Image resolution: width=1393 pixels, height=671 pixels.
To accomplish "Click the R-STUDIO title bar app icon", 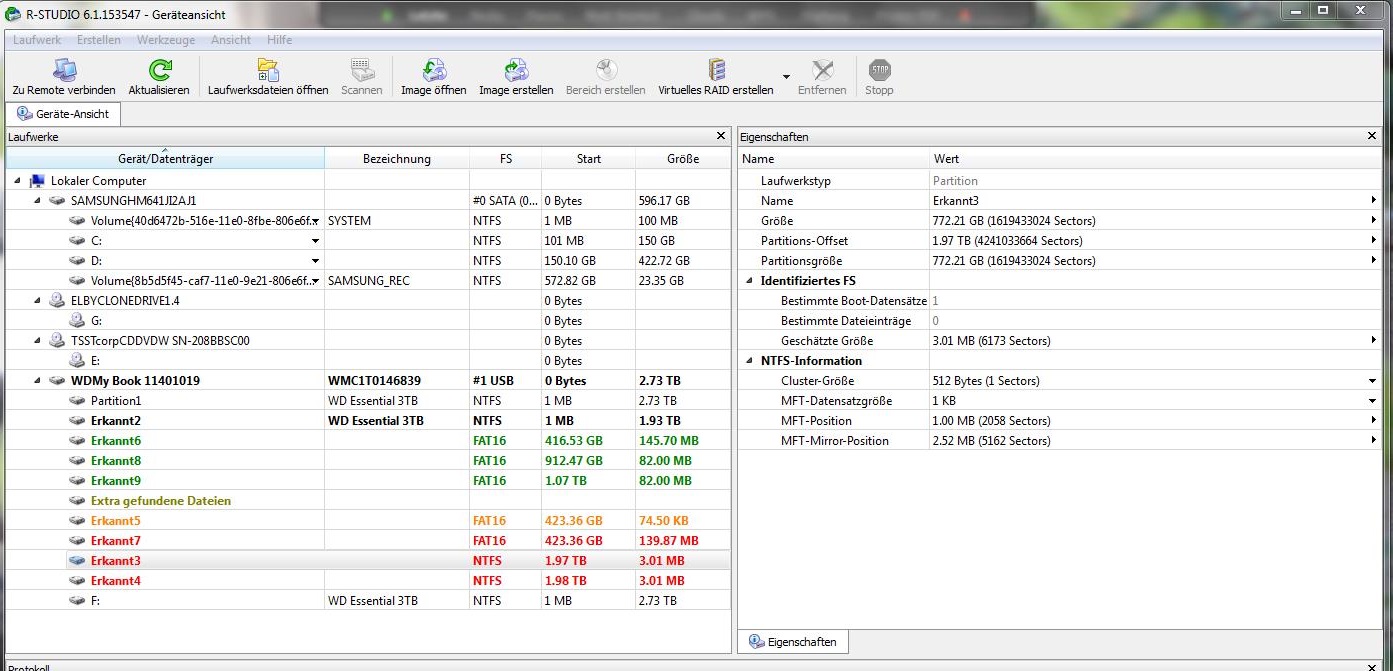I will 13,14.
